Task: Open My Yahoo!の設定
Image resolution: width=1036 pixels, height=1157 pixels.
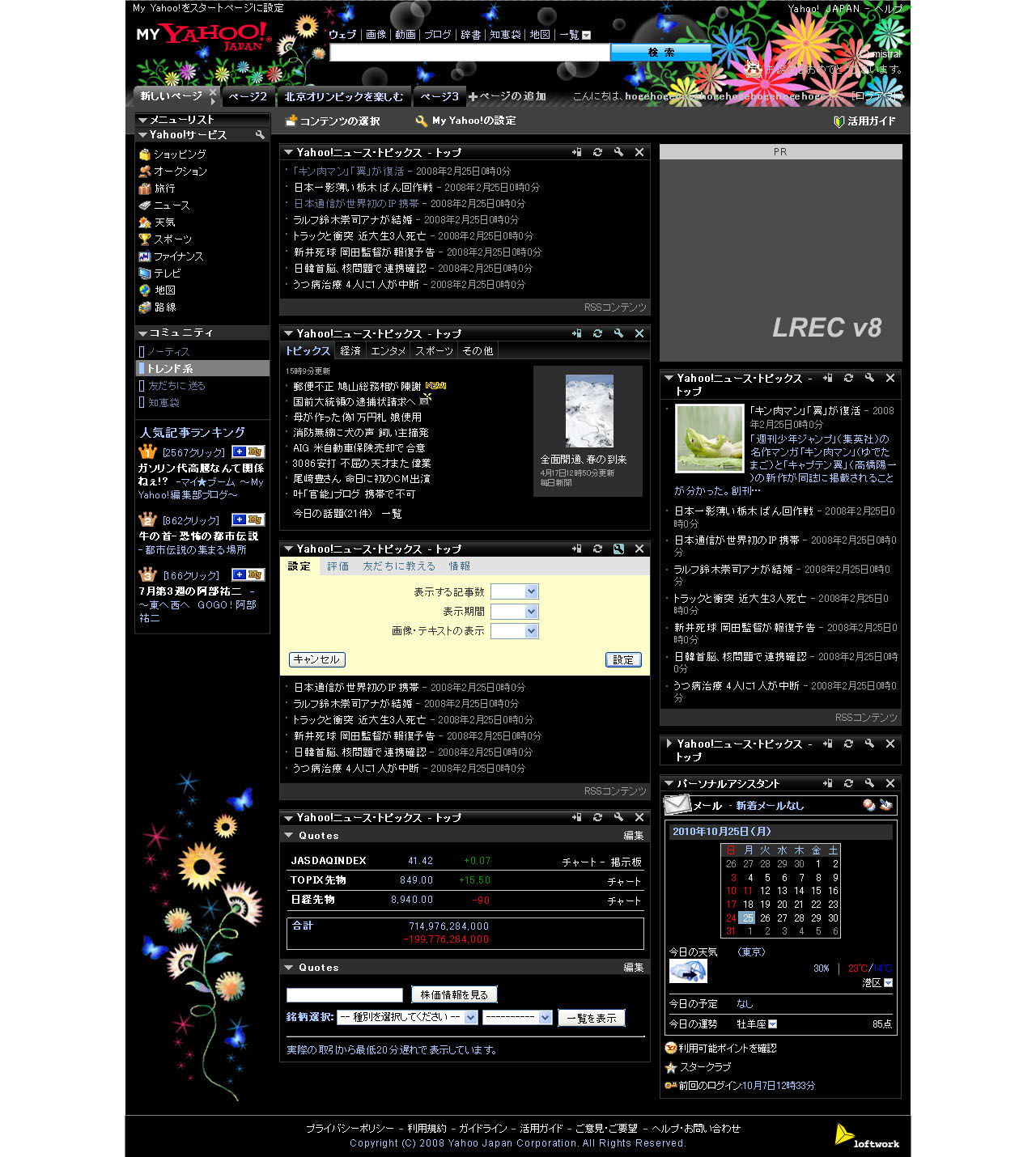Action: [466, 121]
